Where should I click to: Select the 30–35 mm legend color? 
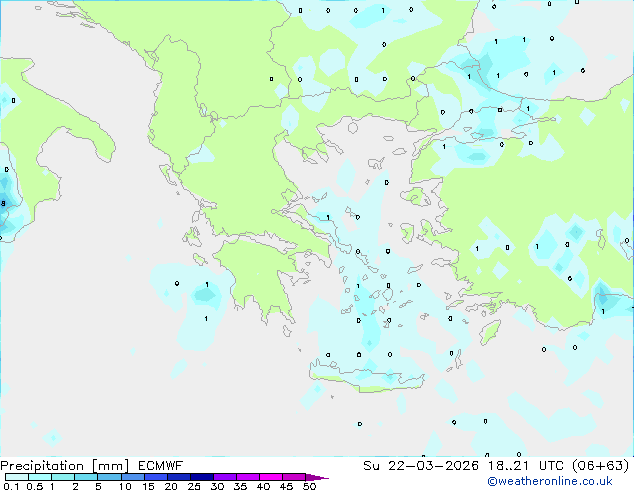(225, 477)
